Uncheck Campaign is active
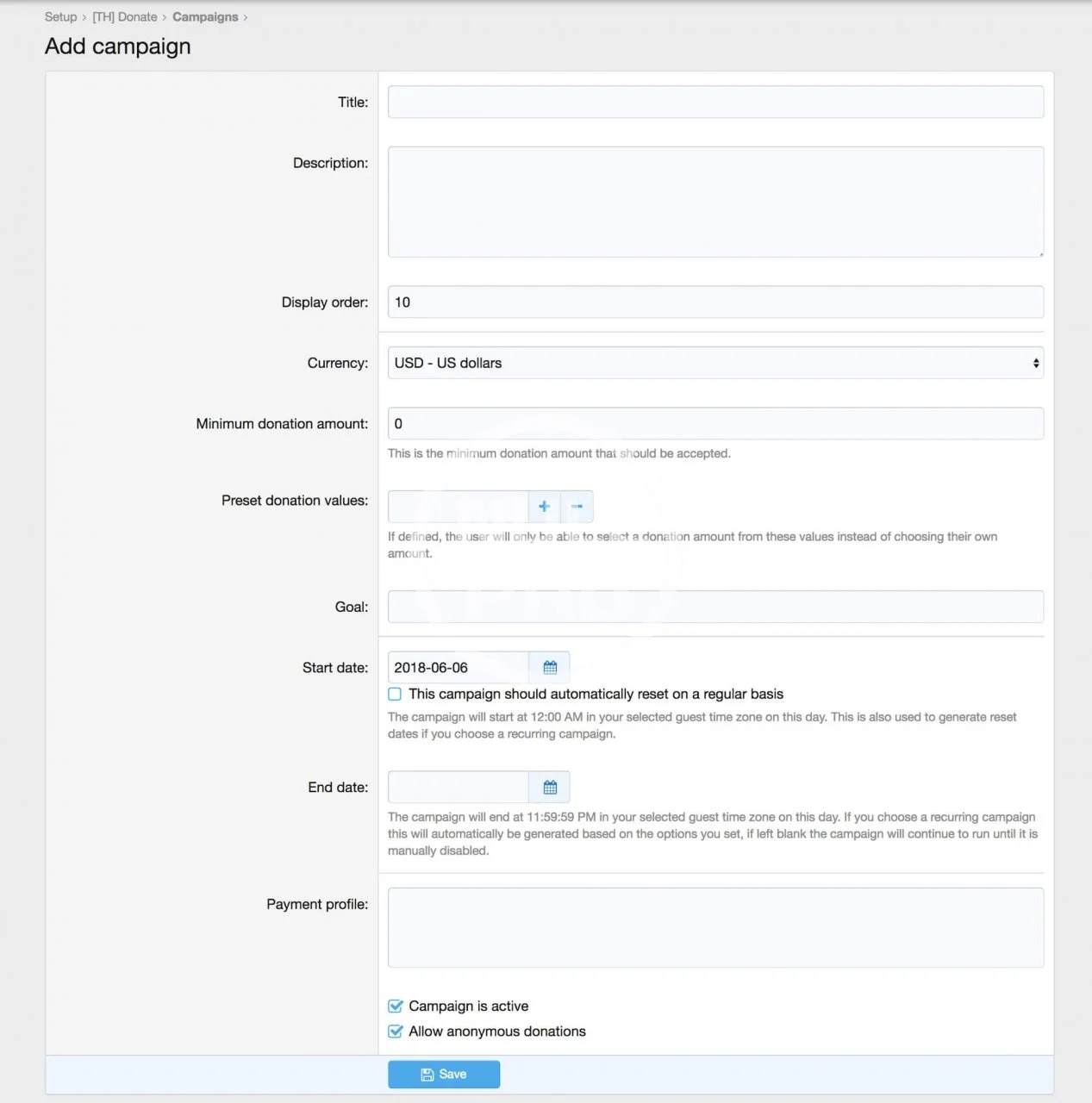 (396, 1006)
